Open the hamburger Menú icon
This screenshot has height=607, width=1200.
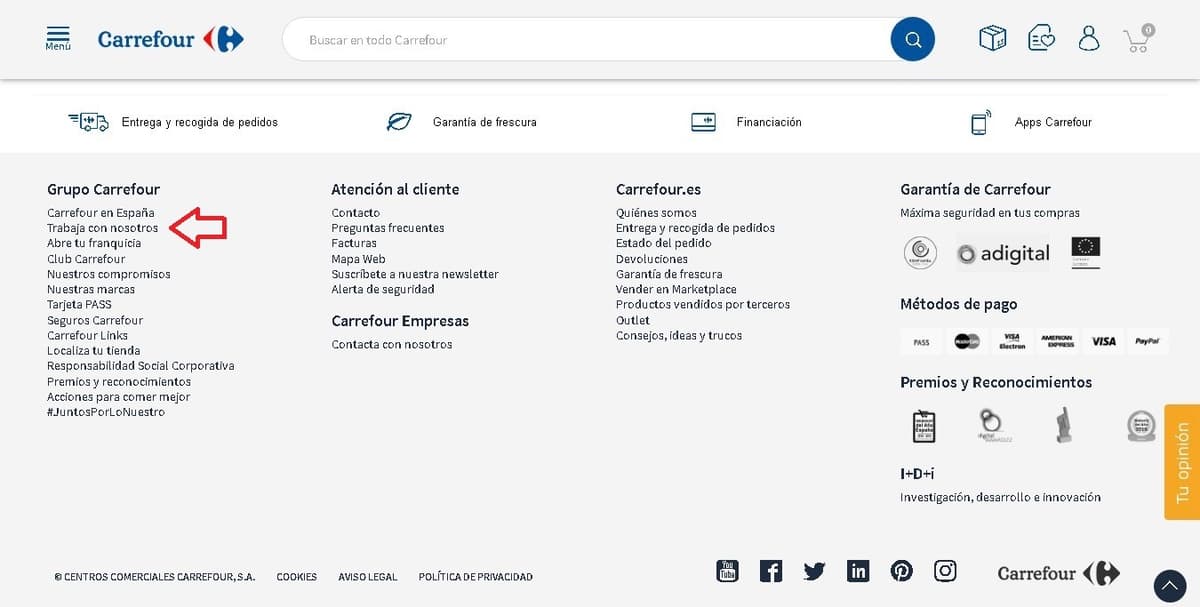(x=58, y=39)
